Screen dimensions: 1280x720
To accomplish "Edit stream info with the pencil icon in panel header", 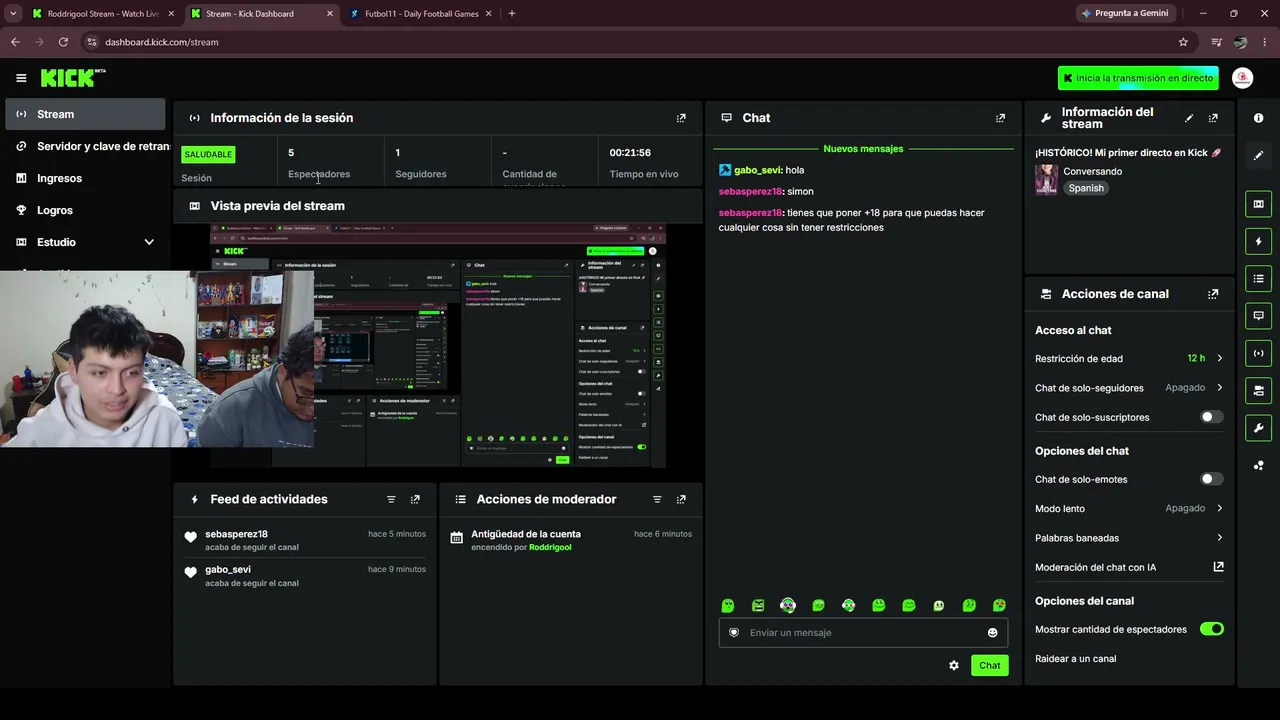I will [x=1189, y=118].
